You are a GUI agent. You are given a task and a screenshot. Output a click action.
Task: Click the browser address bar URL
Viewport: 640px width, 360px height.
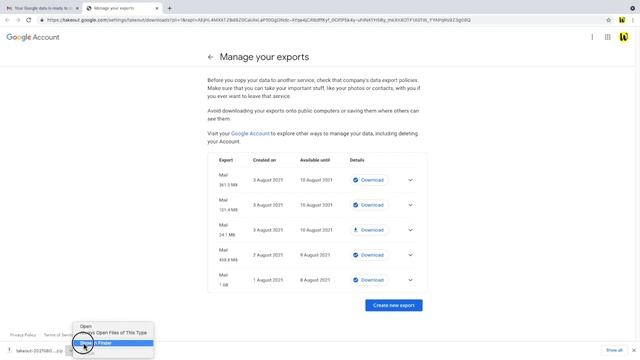(259, 20)
